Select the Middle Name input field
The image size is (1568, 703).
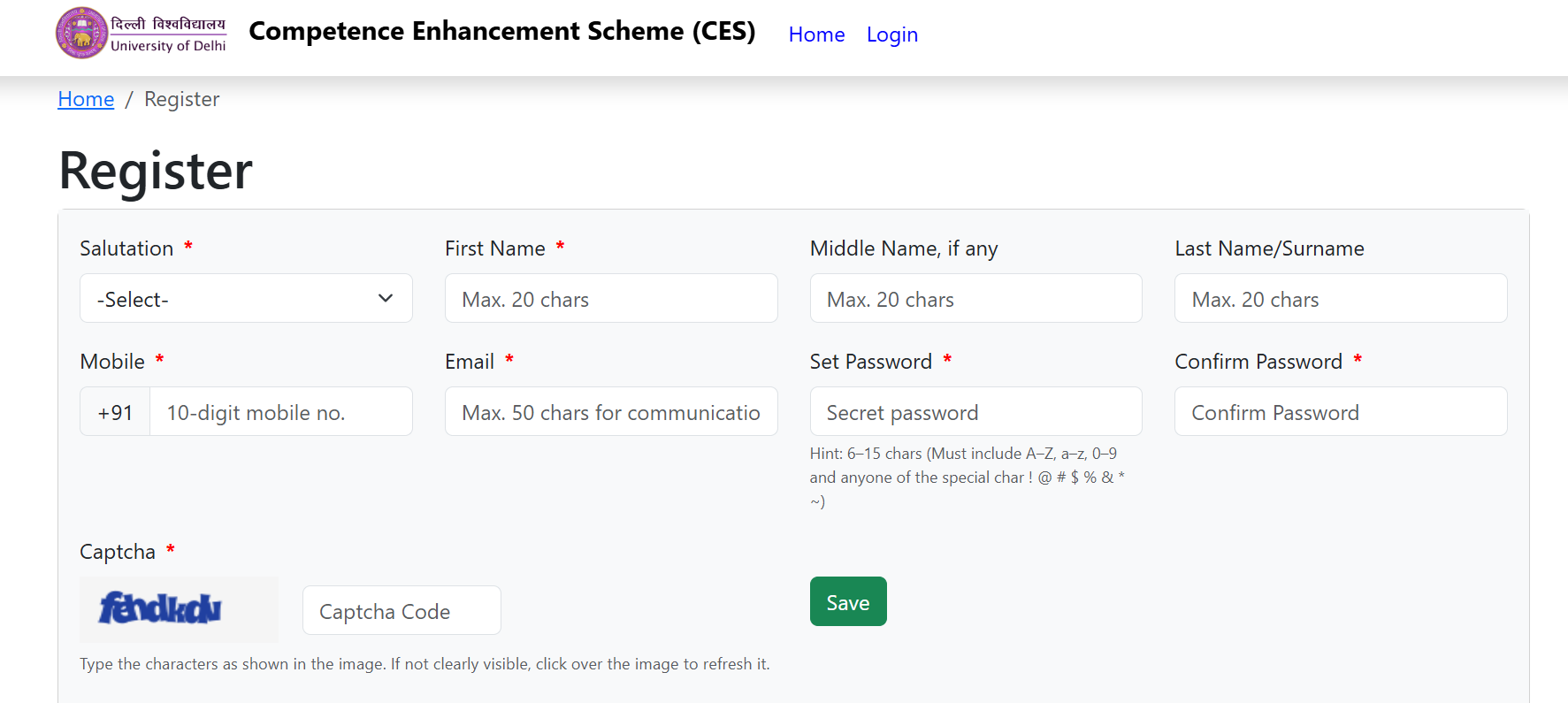[x=975, y=298]
